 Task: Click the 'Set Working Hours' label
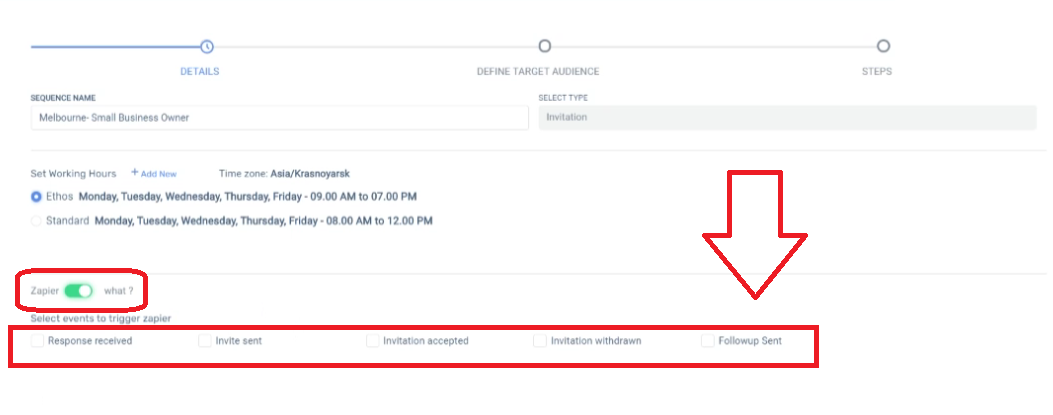click(73, 173)
